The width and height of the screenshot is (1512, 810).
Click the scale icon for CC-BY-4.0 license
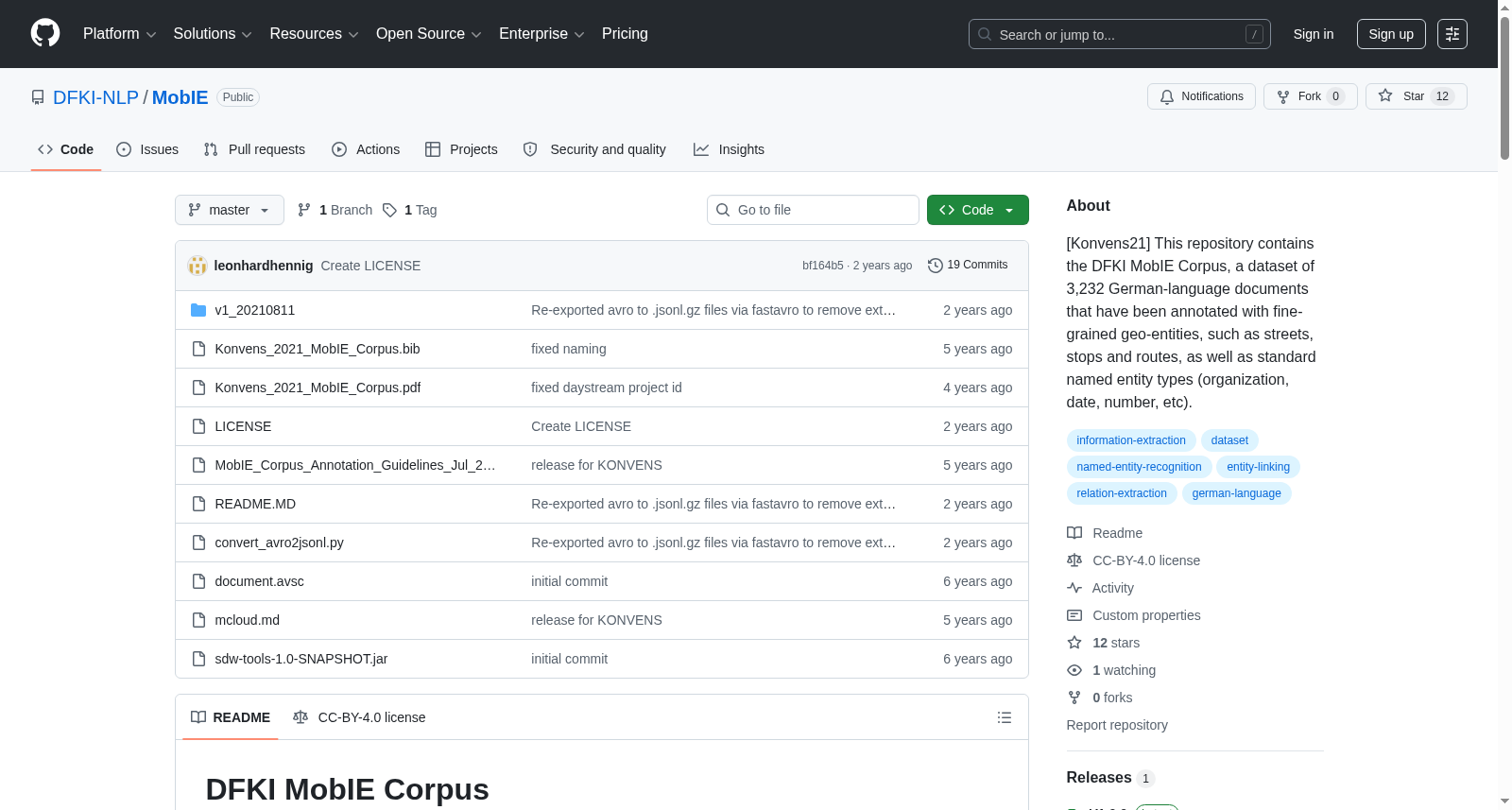click(1074, 560)
